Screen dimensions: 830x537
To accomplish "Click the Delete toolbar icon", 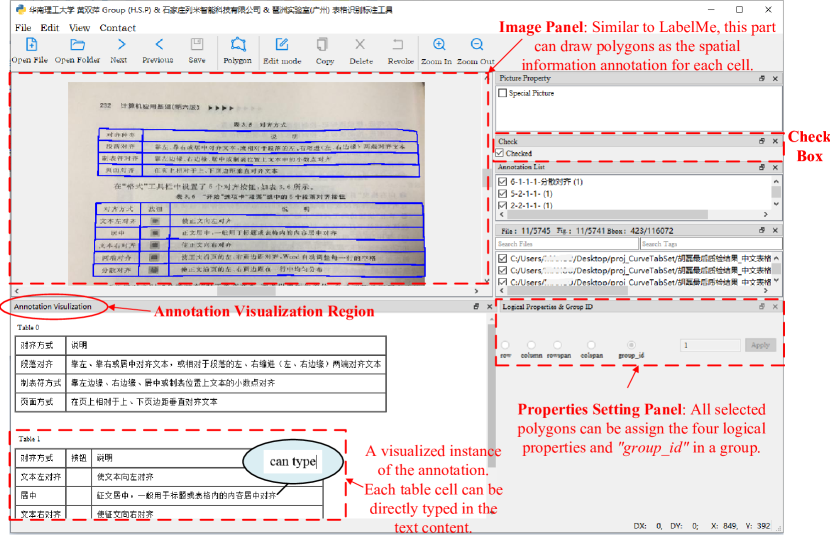I will (x=360, y=44).
